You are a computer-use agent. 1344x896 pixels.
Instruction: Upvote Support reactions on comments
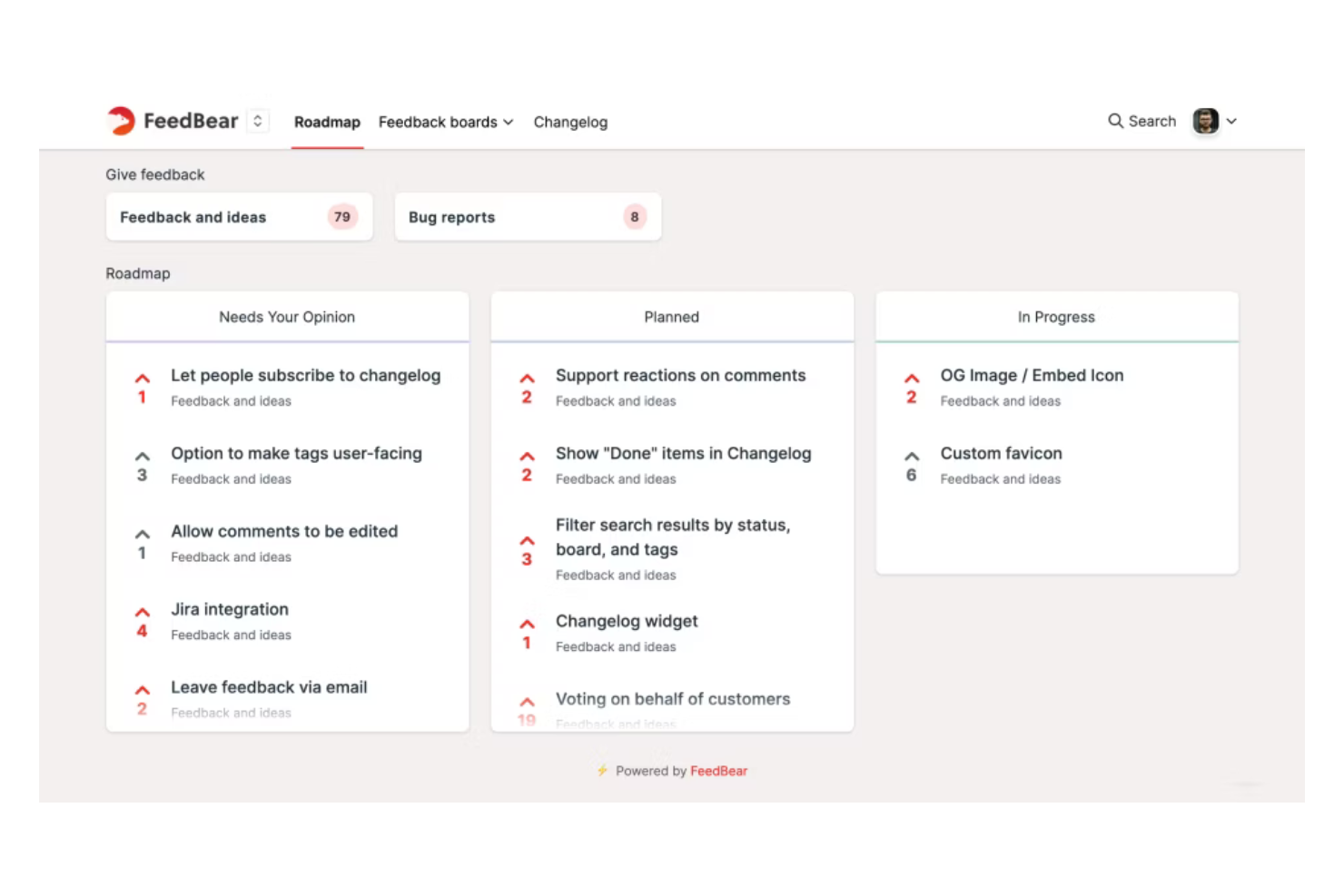click(527, 379)
